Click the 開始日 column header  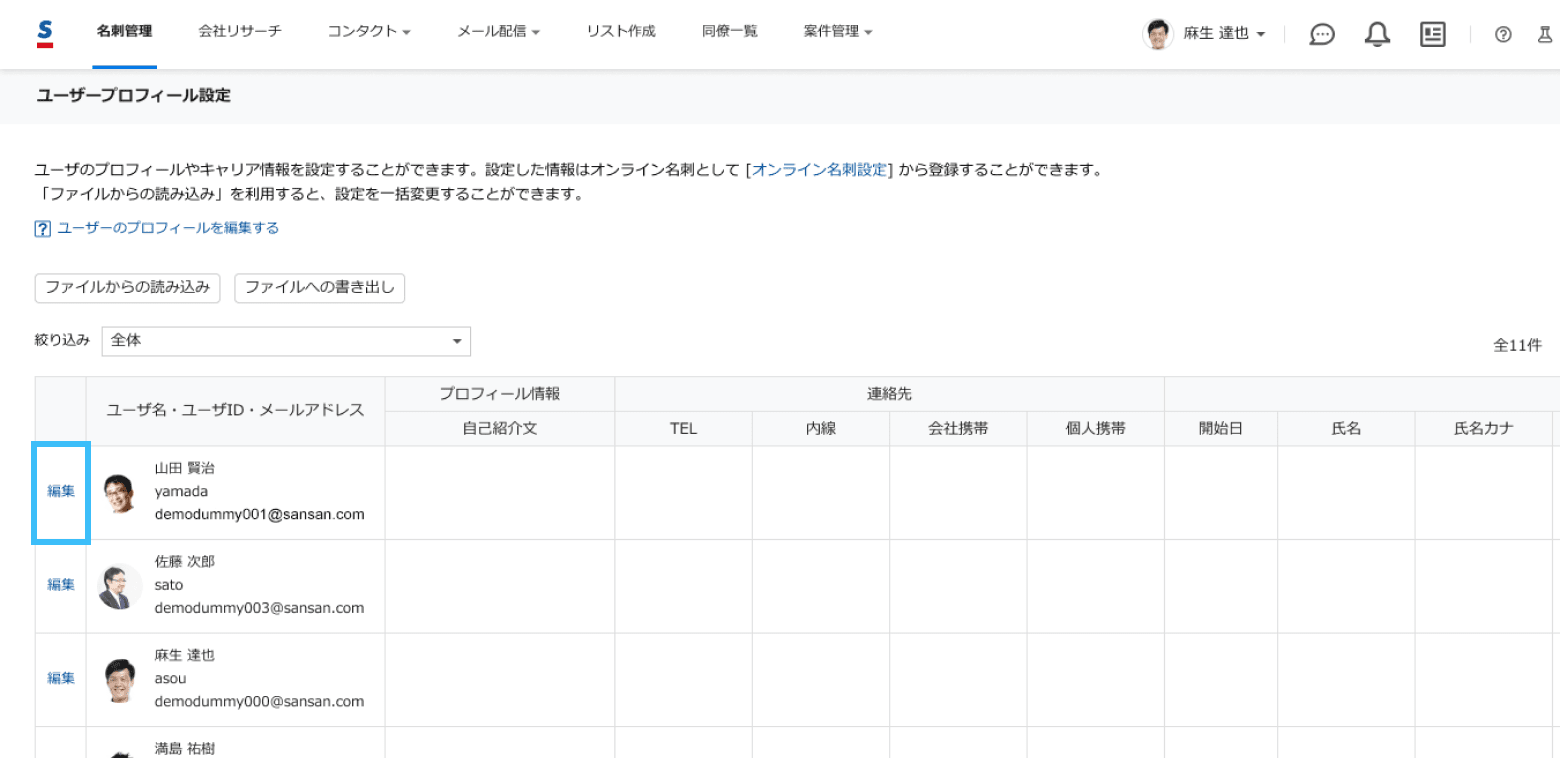1220,429
